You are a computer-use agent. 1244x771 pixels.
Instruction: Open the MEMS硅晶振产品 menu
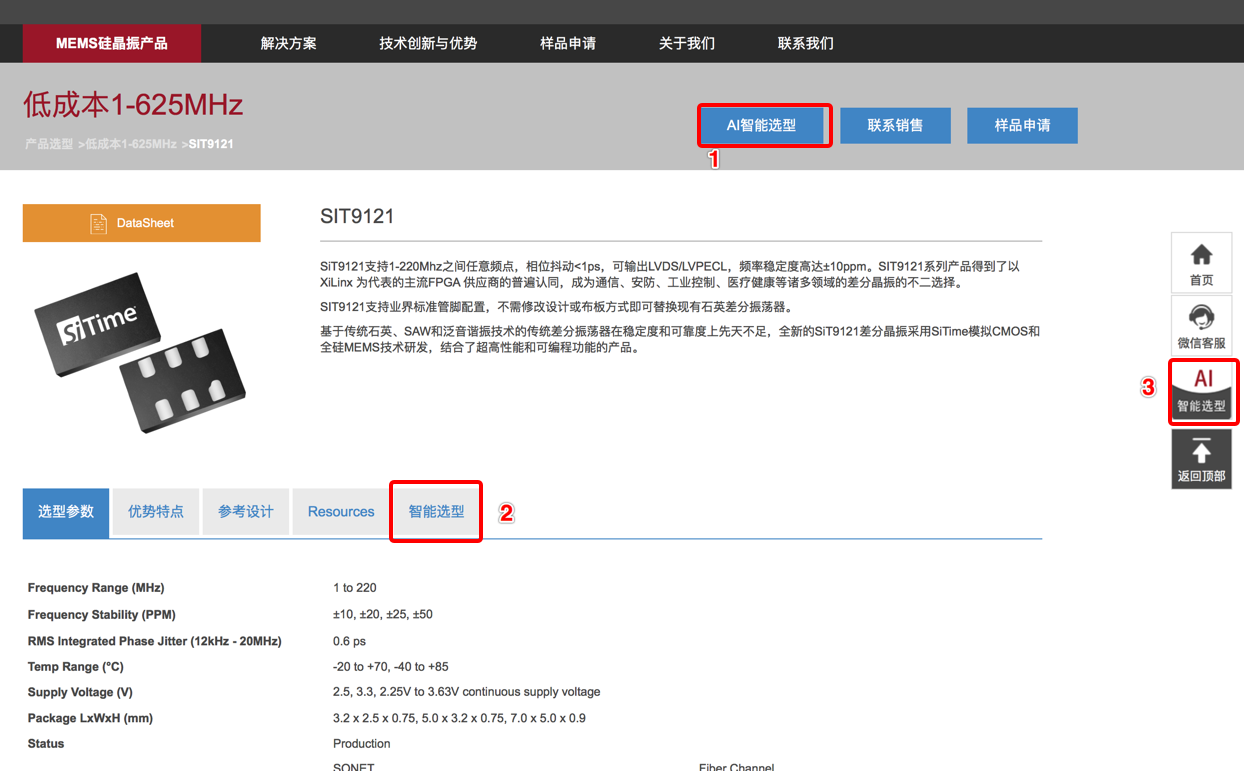(x=112, y=43)
